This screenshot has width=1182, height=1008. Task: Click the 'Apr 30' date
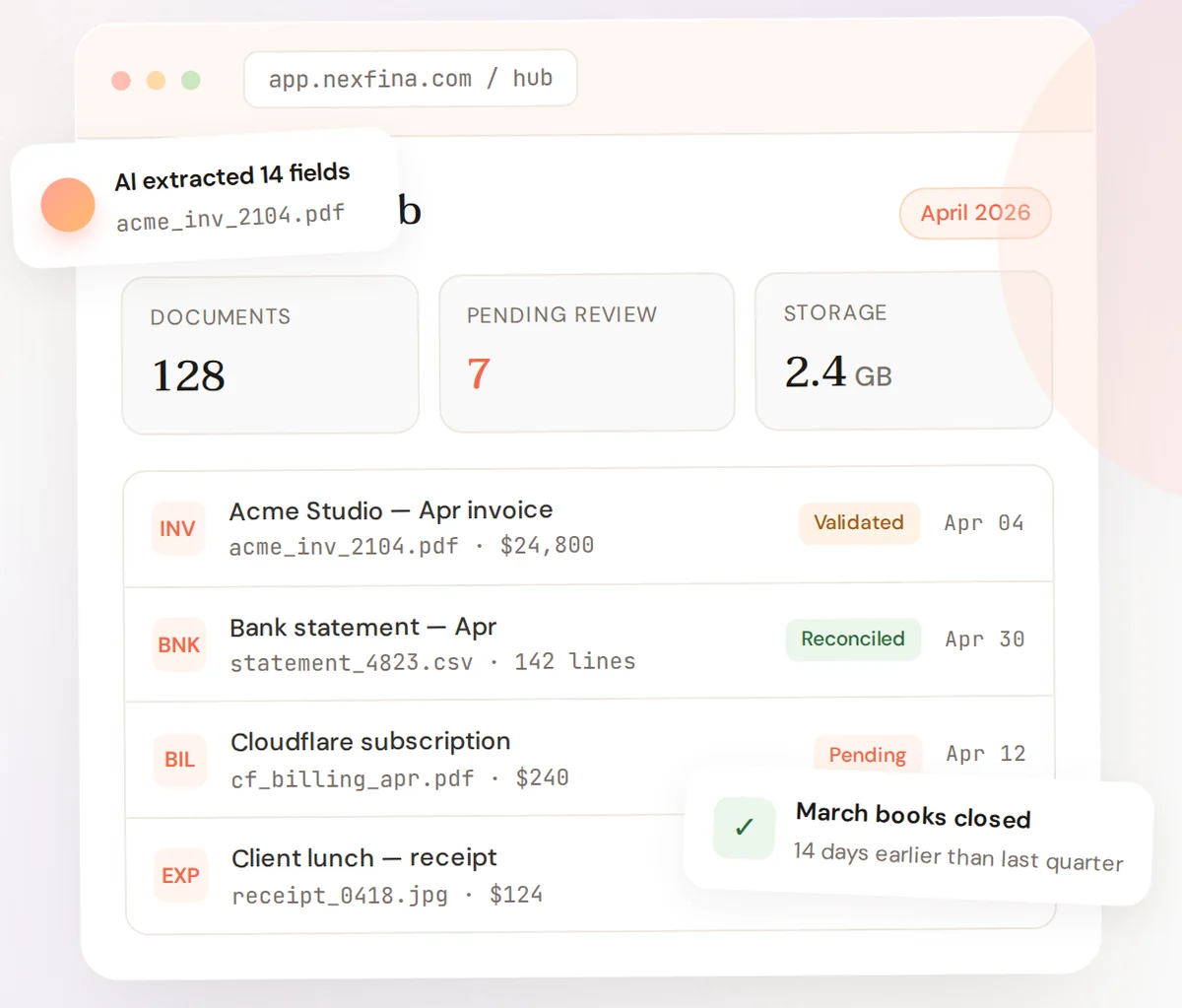[985, 639]
